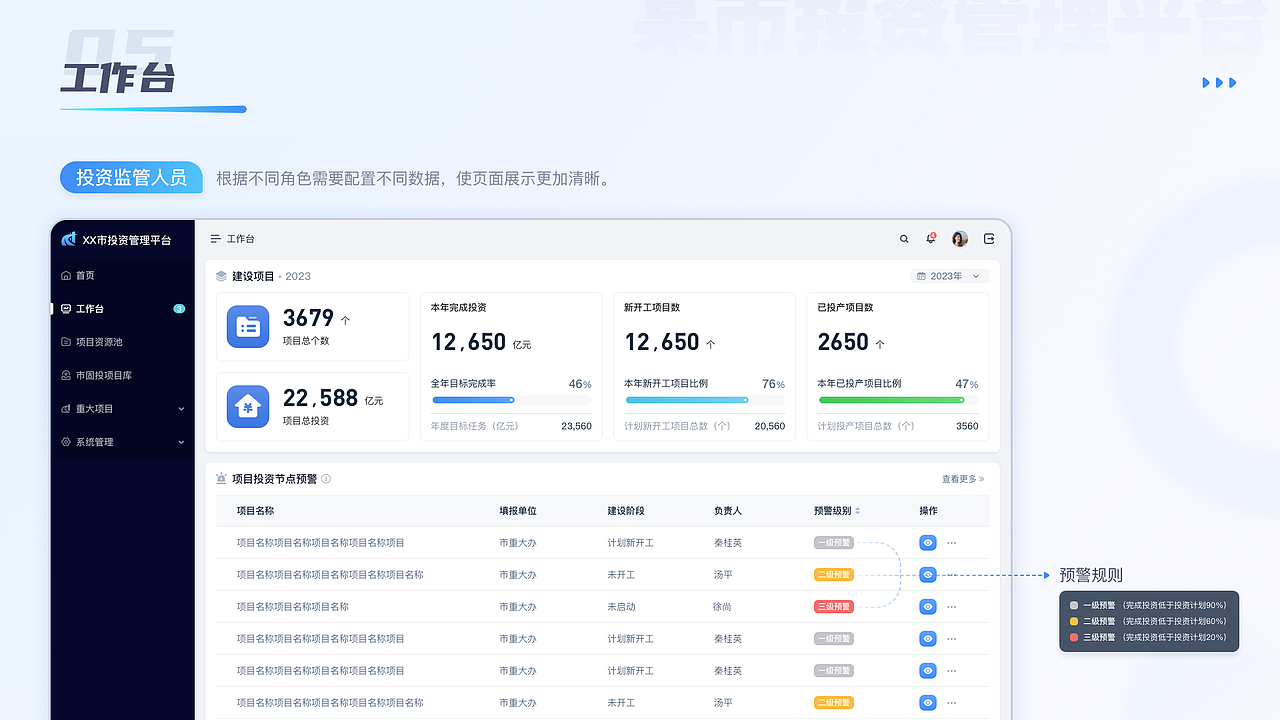The width and height of the screenshot is (1280, 720).
Task: Click the 47% production ratio
Action: tap(967, 384)
